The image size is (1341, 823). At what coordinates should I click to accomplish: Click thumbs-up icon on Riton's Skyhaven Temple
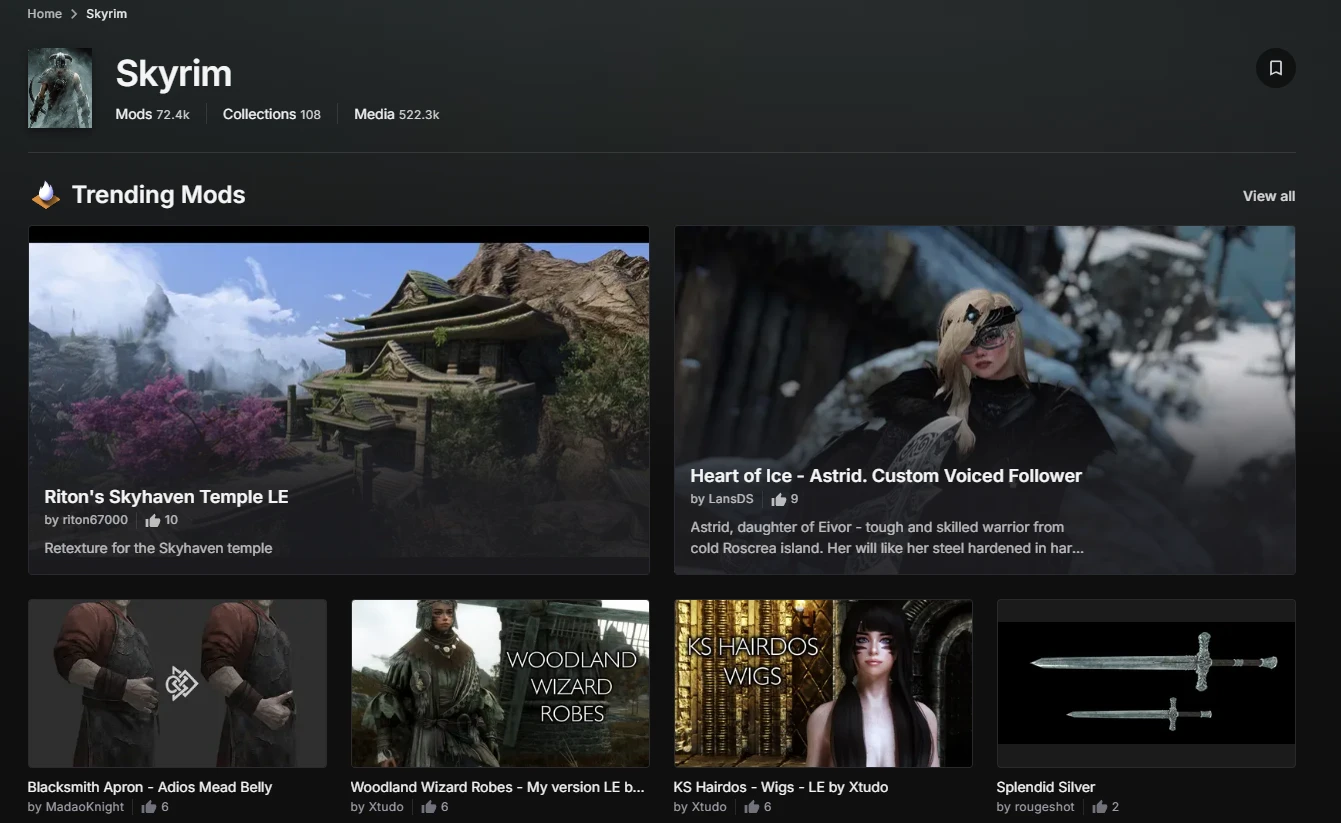point(153,520)
